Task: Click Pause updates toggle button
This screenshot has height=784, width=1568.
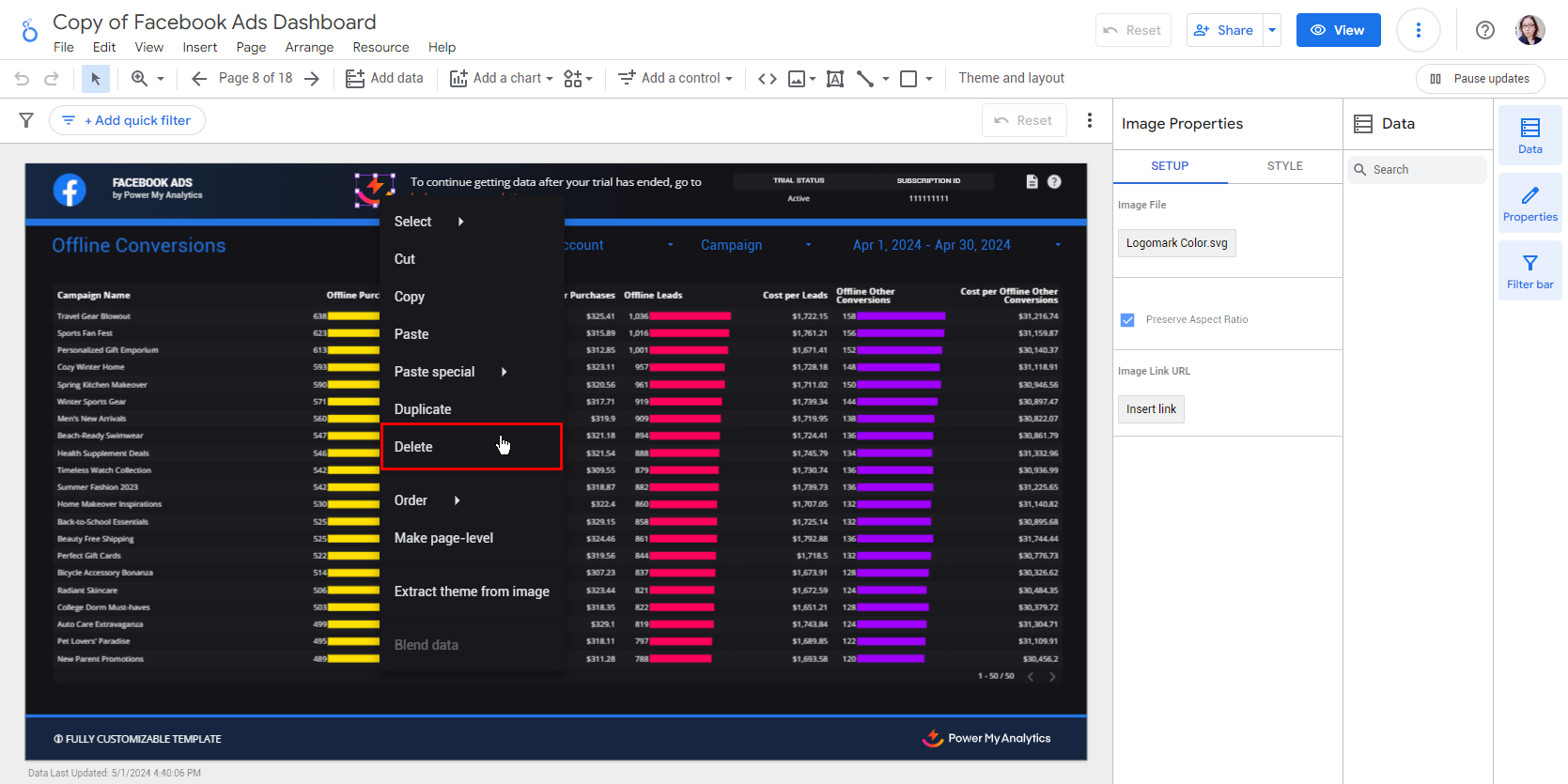Action: coord(1480,79)
